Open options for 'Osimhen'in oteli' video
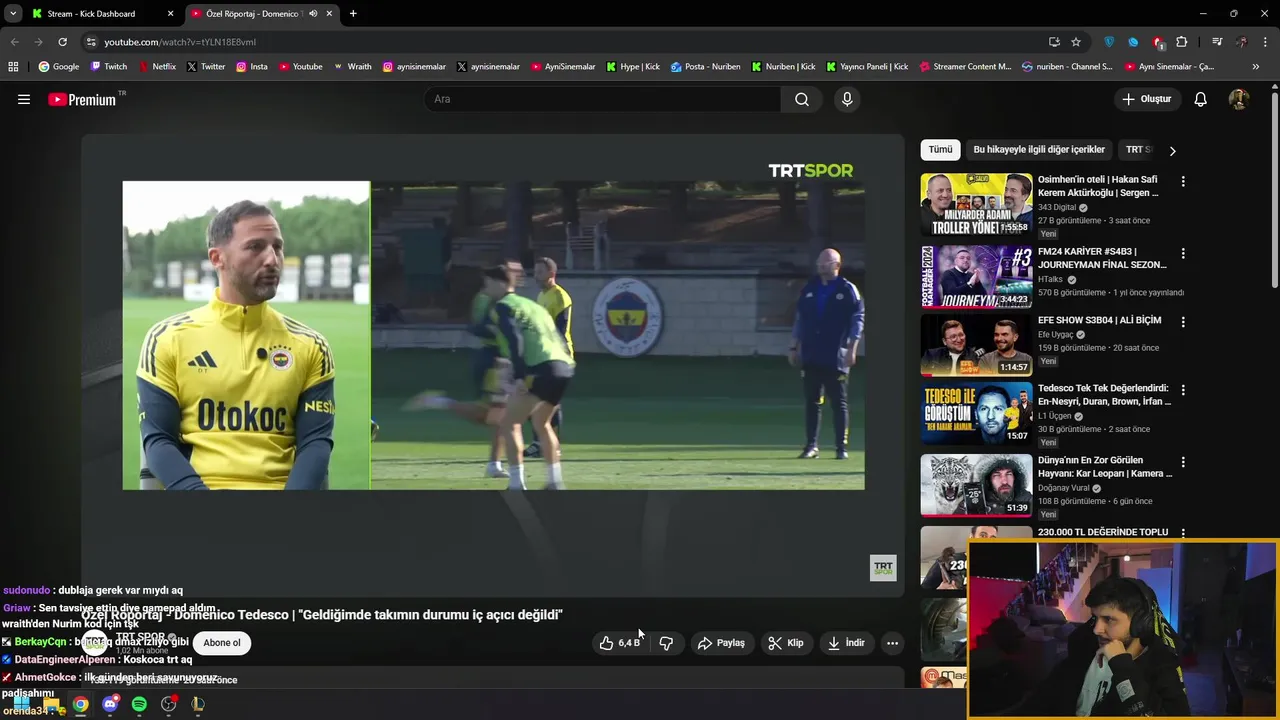This screenshot has width=1280, height=720. coord(1183,182)
